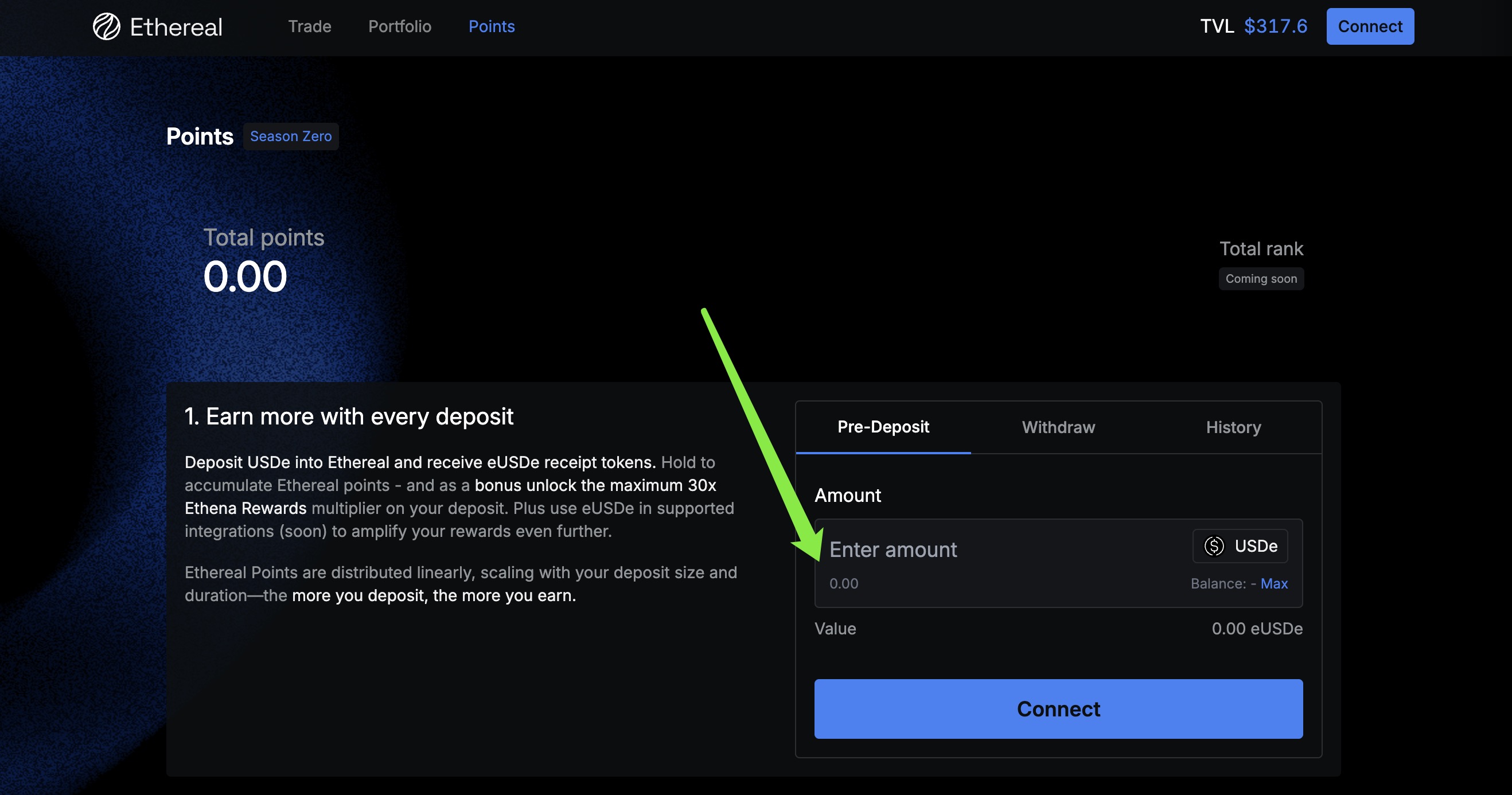Click the Total rank label
The width and height of the screenshot is (1512, 795).
click(x=1261, y=249)
